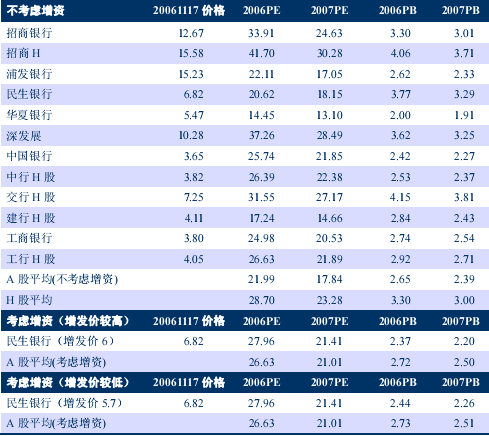
Task: Click 民生银行（增发价 5.7） 2007PB value 2.26
Action: 464,403
